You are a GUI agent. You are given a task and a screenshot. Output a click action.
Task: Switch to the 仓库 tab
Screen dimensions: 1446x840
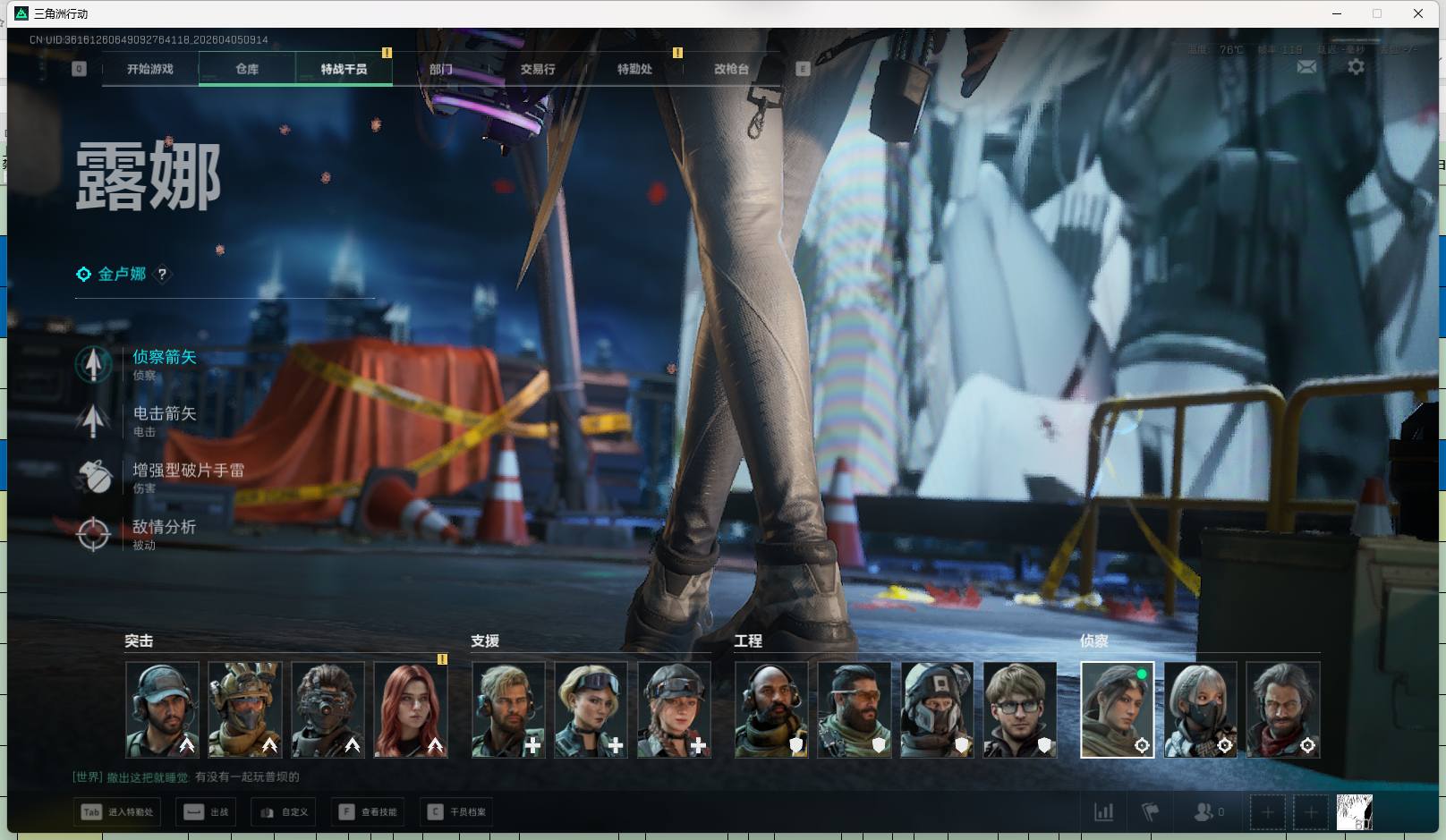tap(247, 69)
